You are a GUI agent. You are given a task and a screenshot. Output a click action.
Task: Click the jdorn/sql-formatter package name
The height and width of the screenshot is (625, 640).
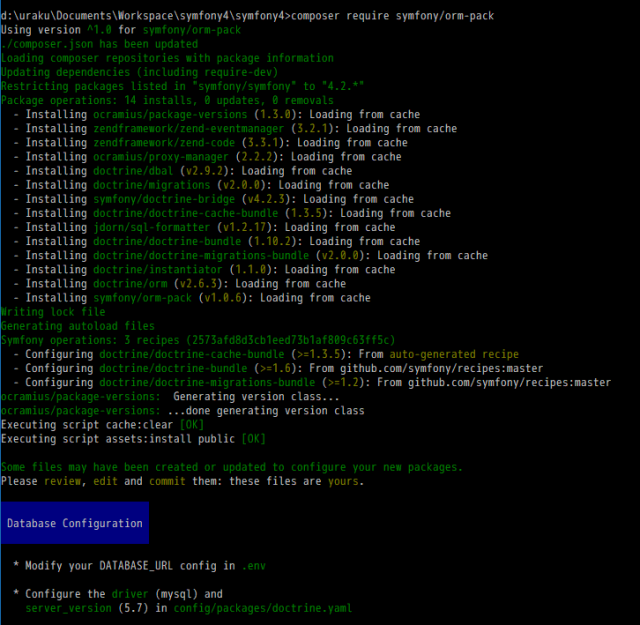[x=155, y=227]
